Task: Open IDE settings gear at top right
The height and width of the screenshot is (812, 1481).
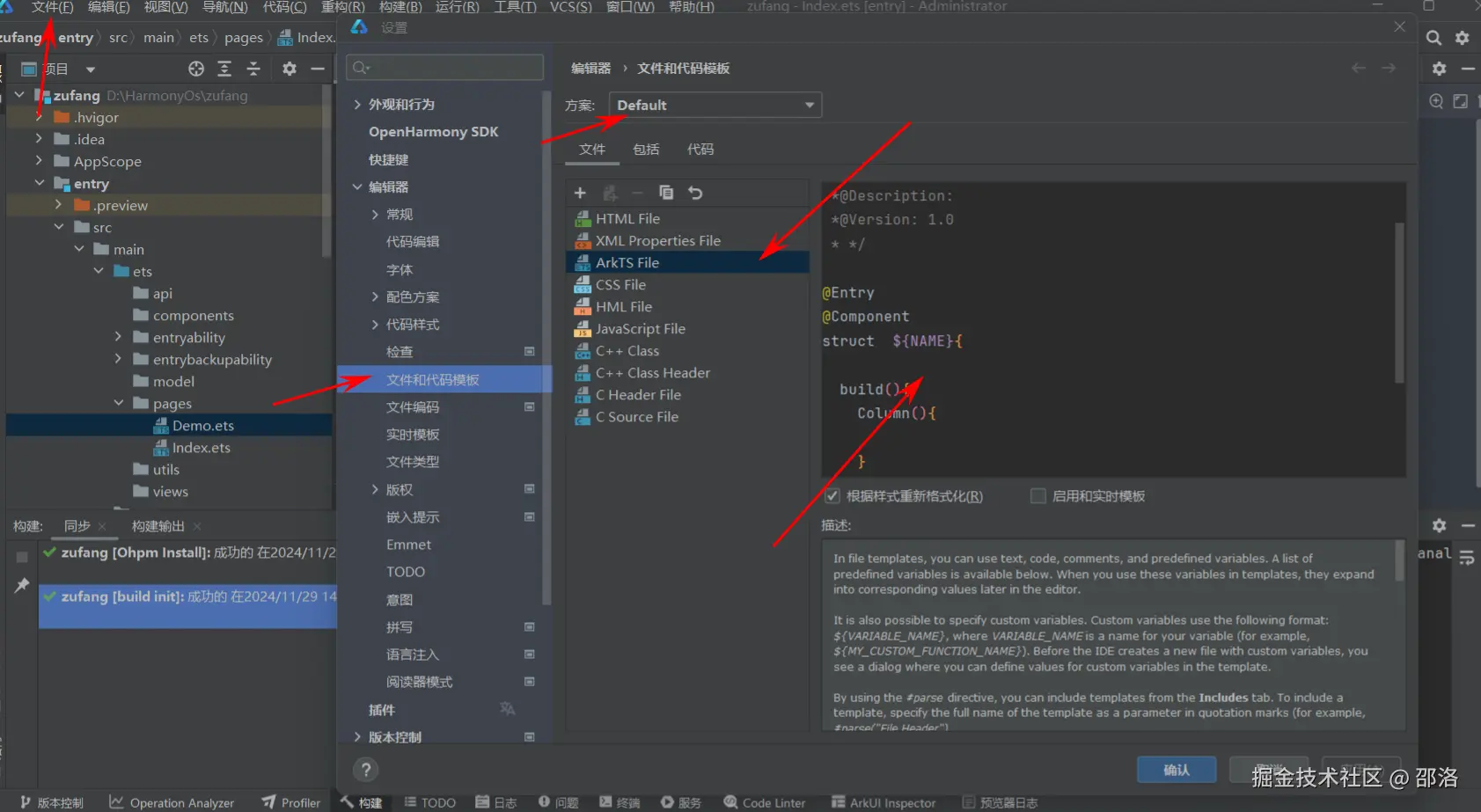Action: 1462,38
